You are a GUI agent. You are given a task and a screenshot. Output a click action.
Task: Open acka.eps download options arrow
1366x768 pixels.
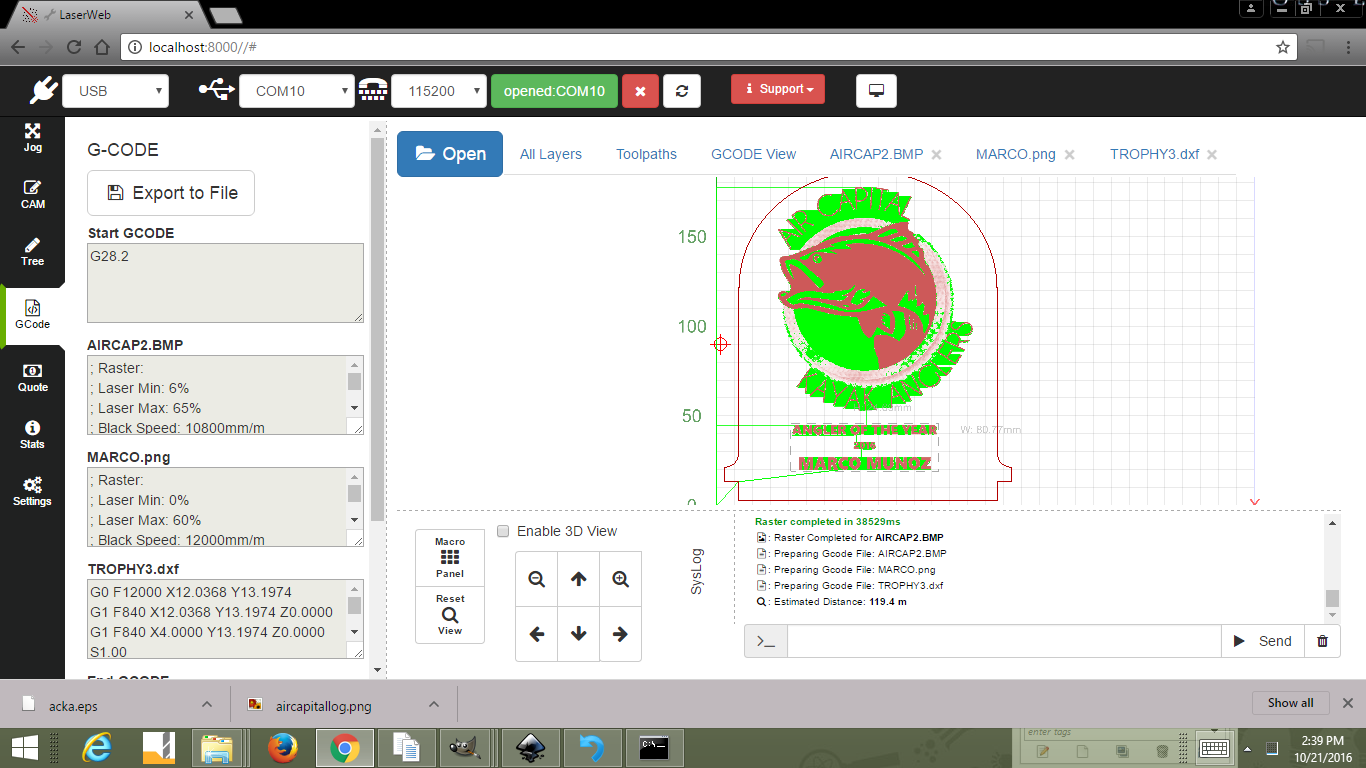pyautogui.click(x=206, y=704)
